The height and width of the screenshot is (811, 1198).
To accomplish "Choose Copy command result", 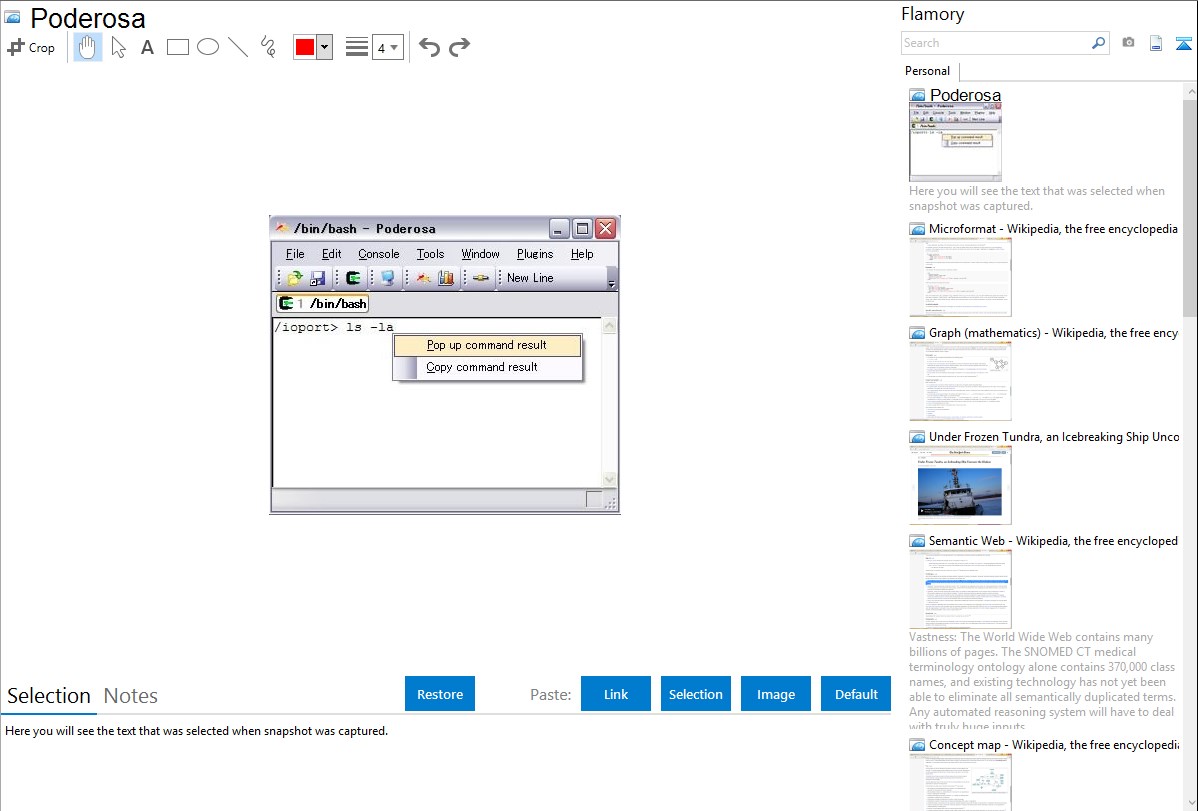I will (x=487, y=367).
